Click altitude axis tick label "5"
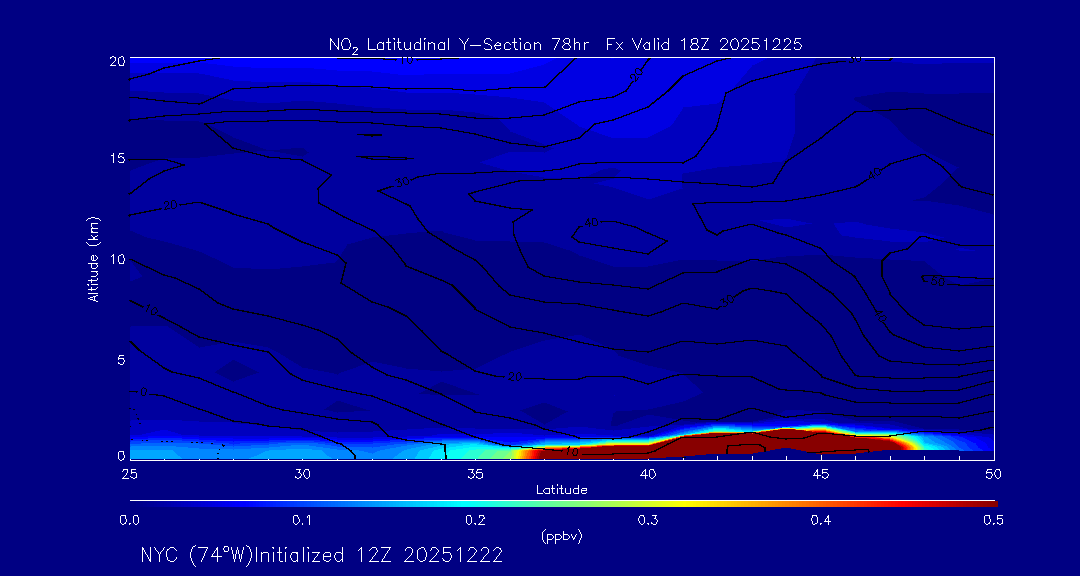The width and height of the screenshot is (1080, 576). point(120,360)
